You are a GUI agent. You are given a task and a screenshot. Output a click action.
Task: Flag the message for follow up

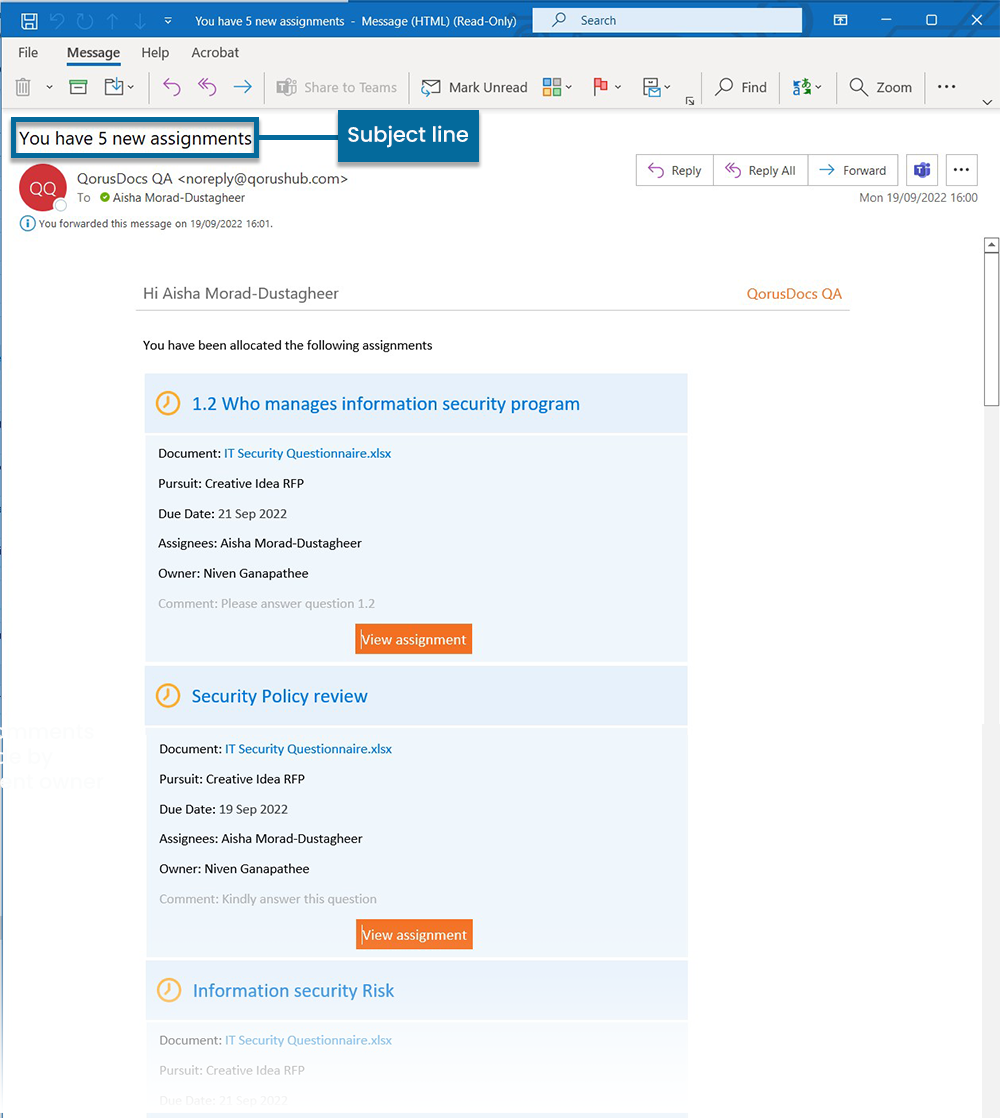pyautogui.click(x=600, y=87)
